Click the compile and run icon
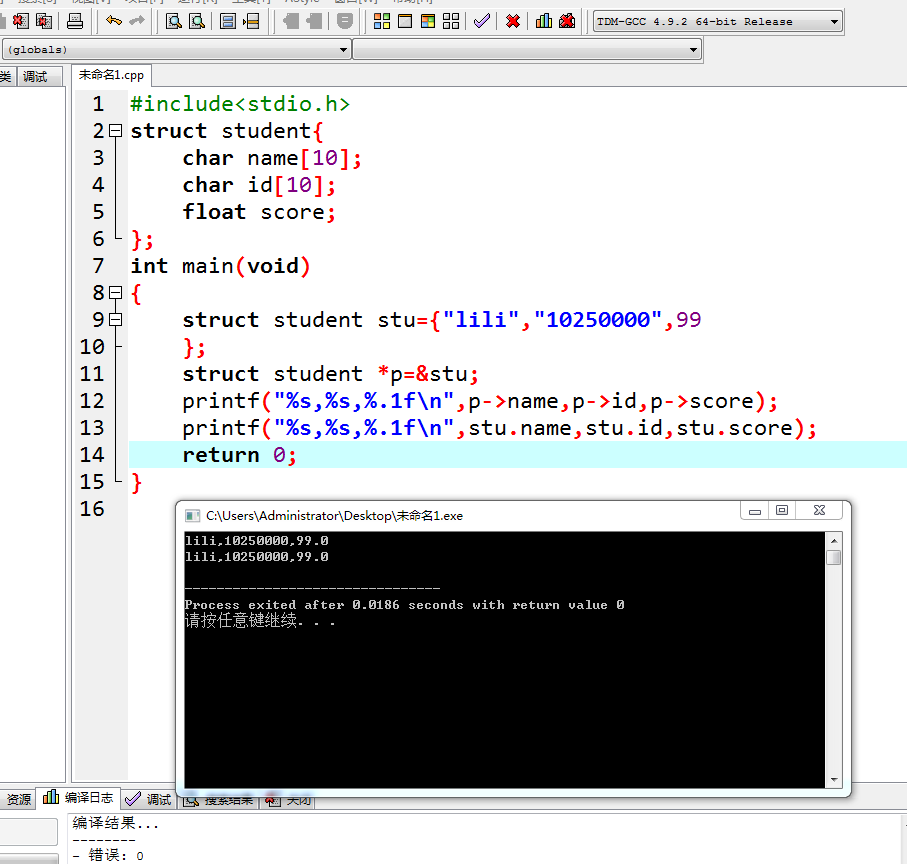The width and height of the screenshot is (907, 864). click(x=428, y=21)
